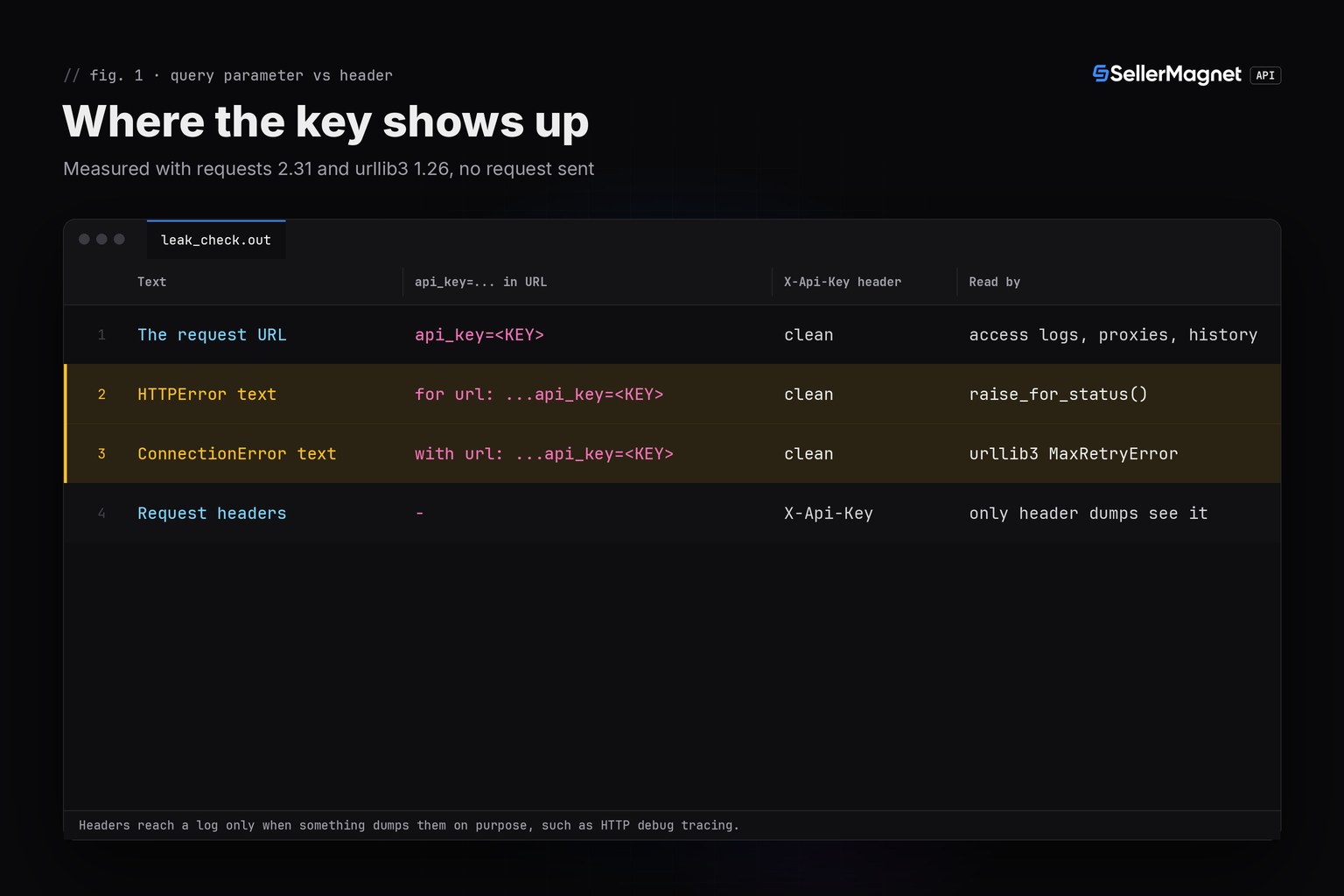Screen dimensions: 1344x896
Task: Click "clean" in the ConnectionError text row
Action: click(x=808, y=454)
